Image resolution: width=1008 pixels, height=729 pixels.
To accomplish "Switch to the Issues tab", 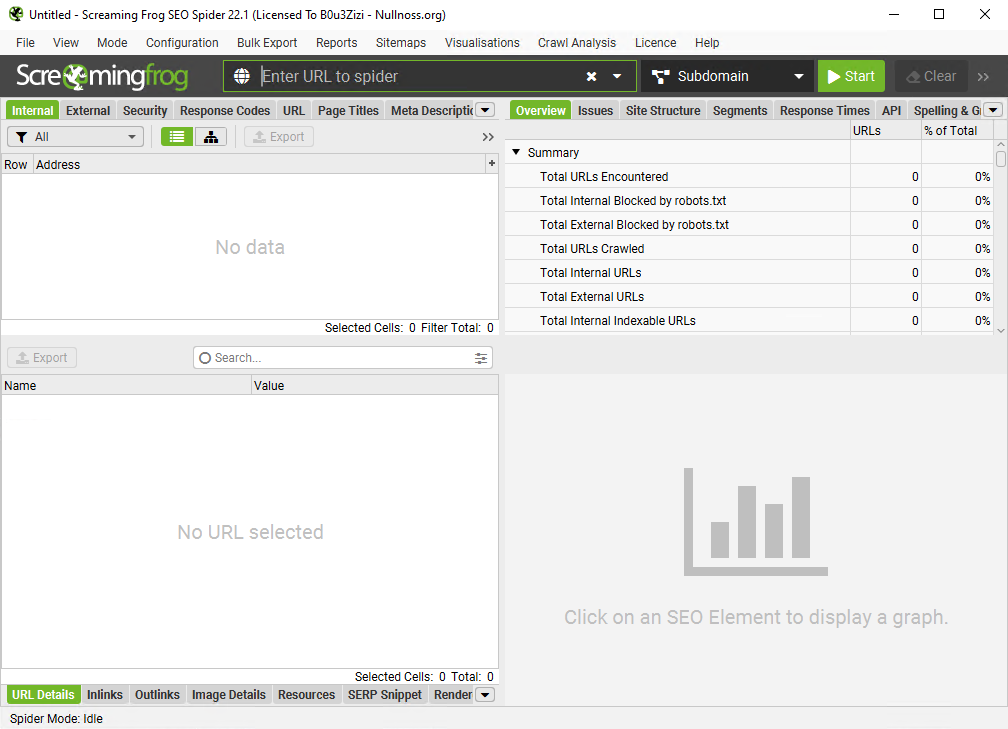I will (595, 110).
